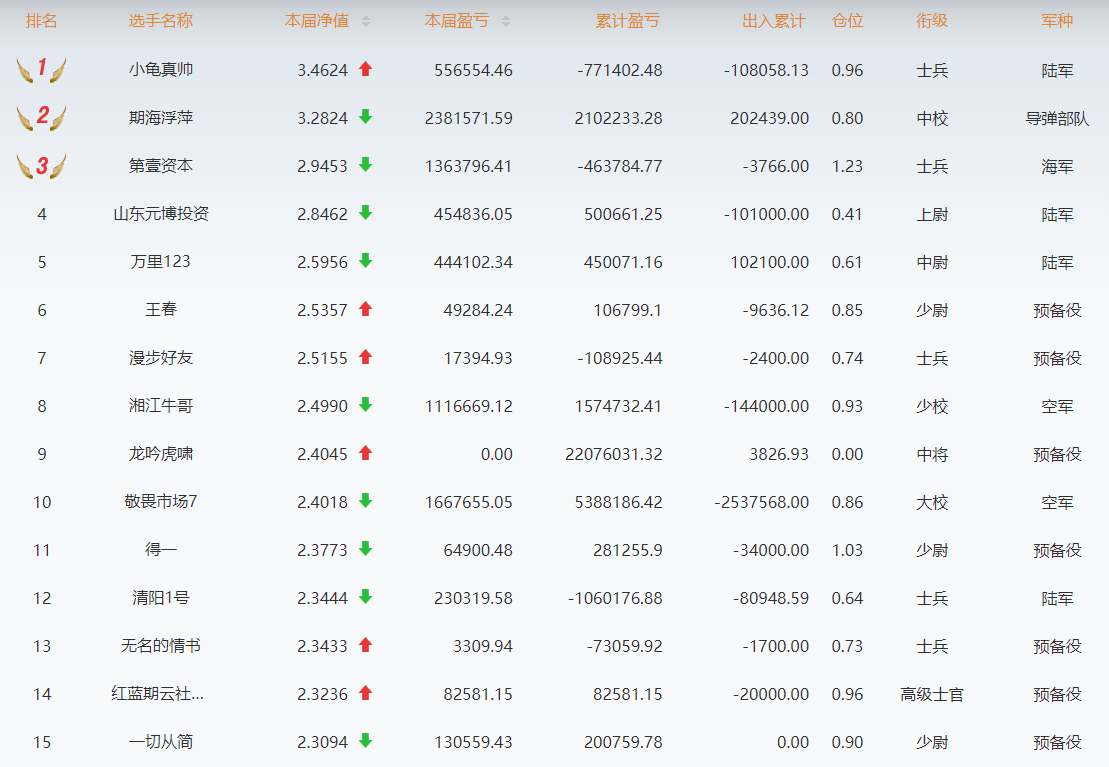Select 中校 rank cell
The image size is (1109, 767).
pyautogui.click(x=932, y=118)
